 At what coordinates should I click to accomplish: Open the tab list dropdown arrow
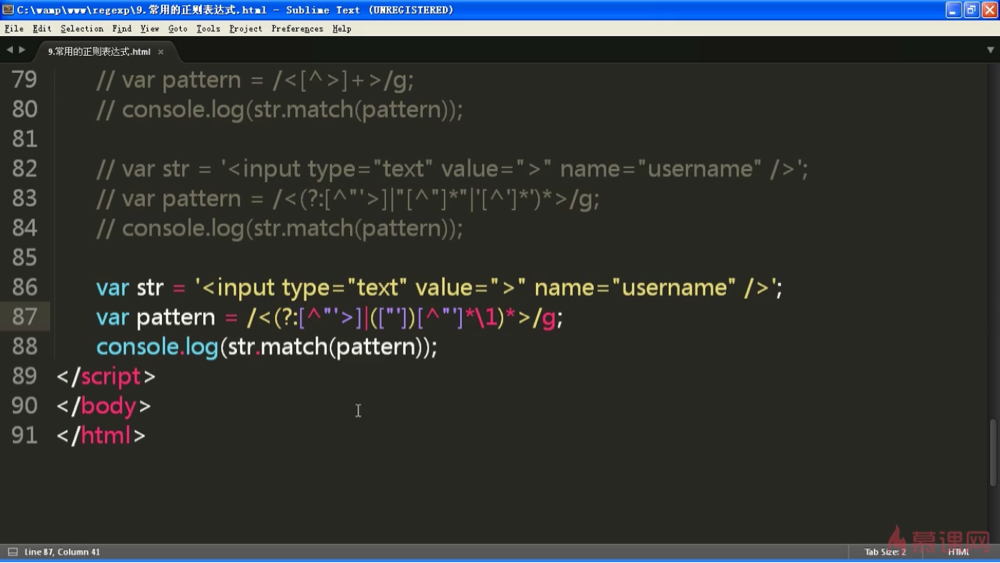click(x=990, y=50)
